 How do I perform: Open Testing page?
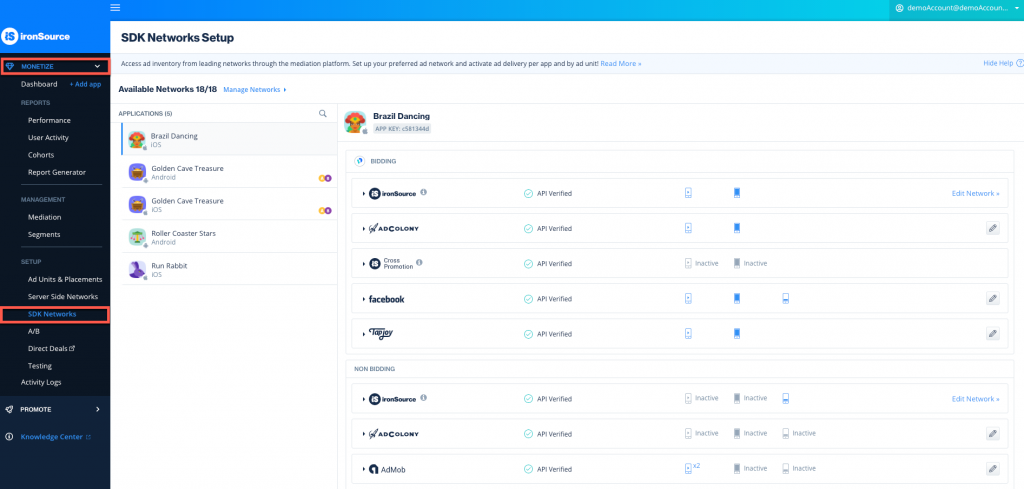pos(40,366)
